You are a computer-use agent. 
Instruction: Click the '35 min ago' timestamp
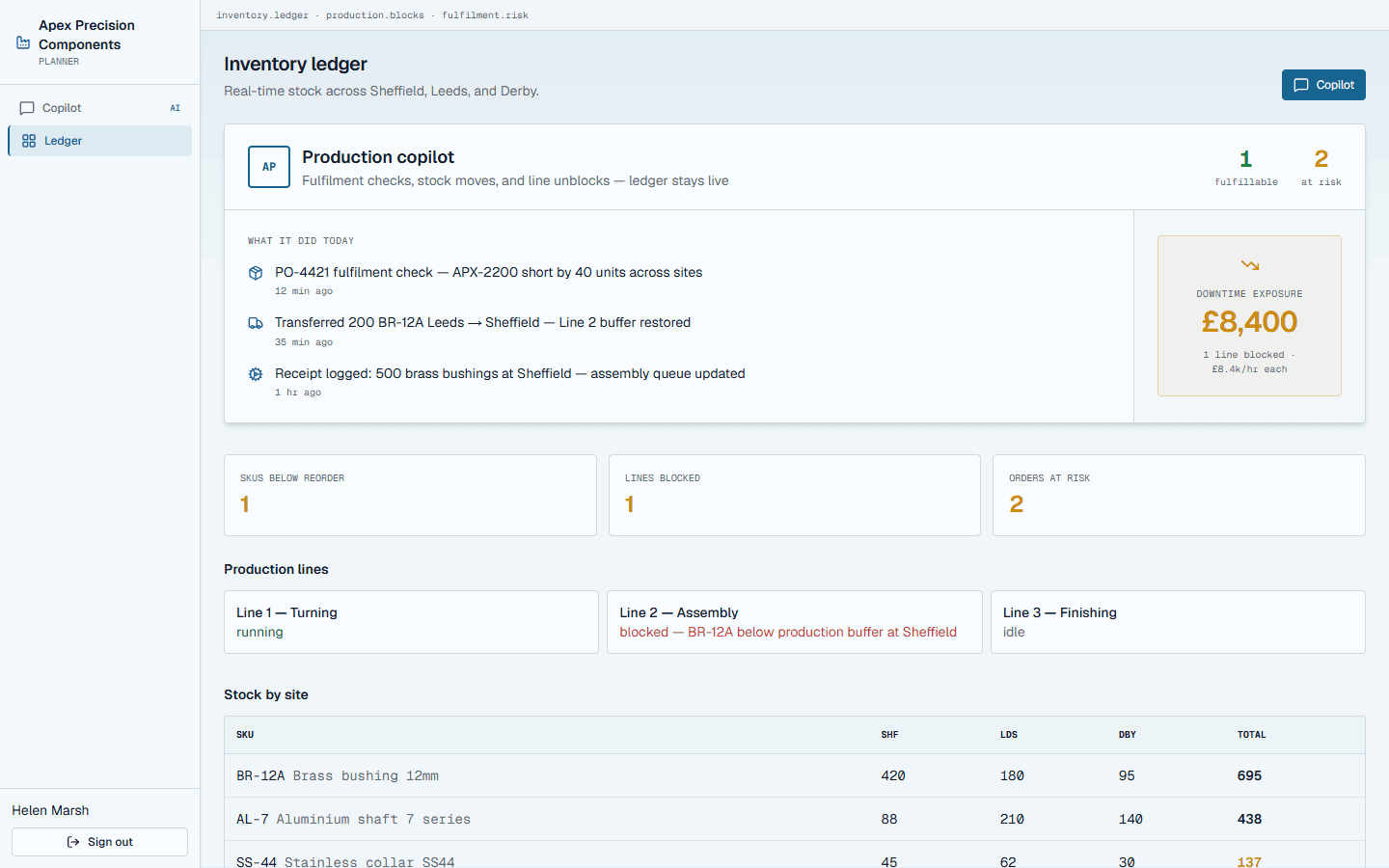(x=304, y=342)
